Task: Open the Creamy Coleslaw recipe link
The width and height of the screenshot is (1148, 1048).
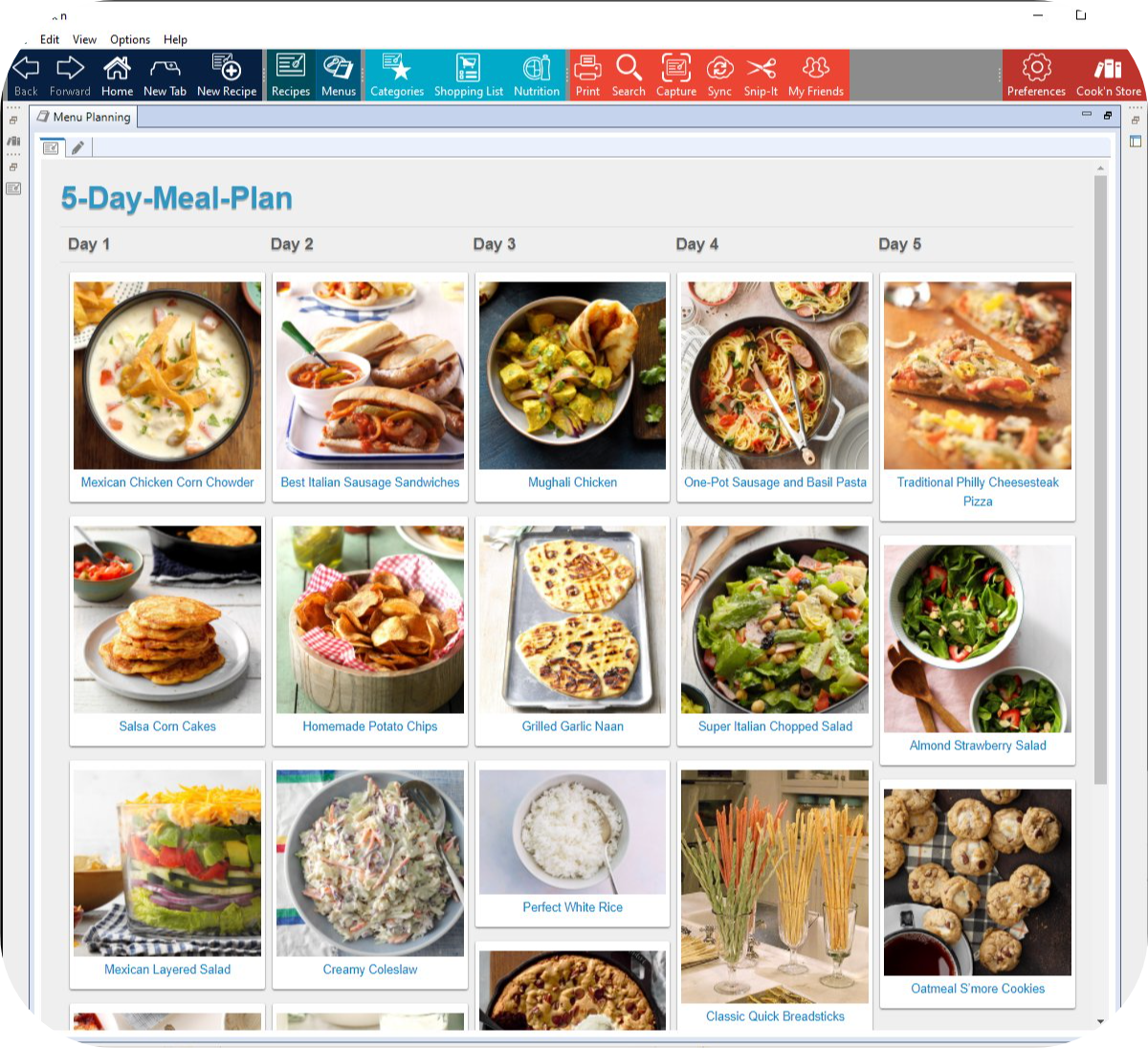Action: coord(370,970)
